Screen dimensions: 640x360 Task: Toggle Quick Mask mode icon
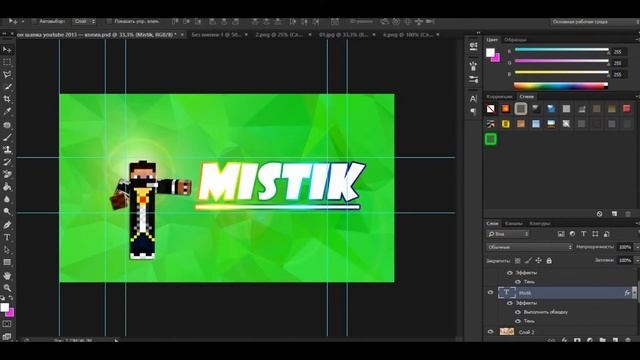click(7, 324)
